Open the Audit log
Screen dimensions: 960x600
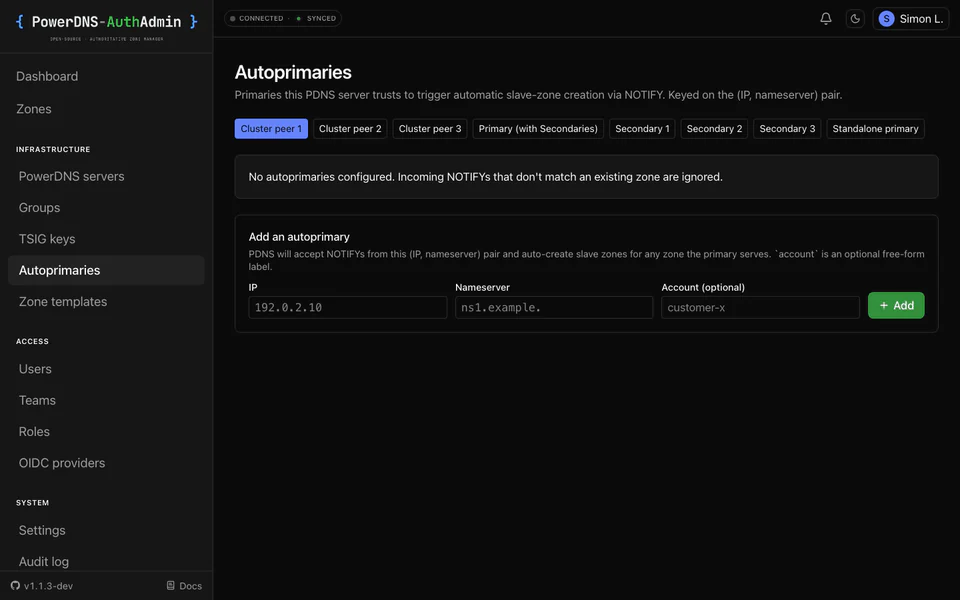point(43,561)
